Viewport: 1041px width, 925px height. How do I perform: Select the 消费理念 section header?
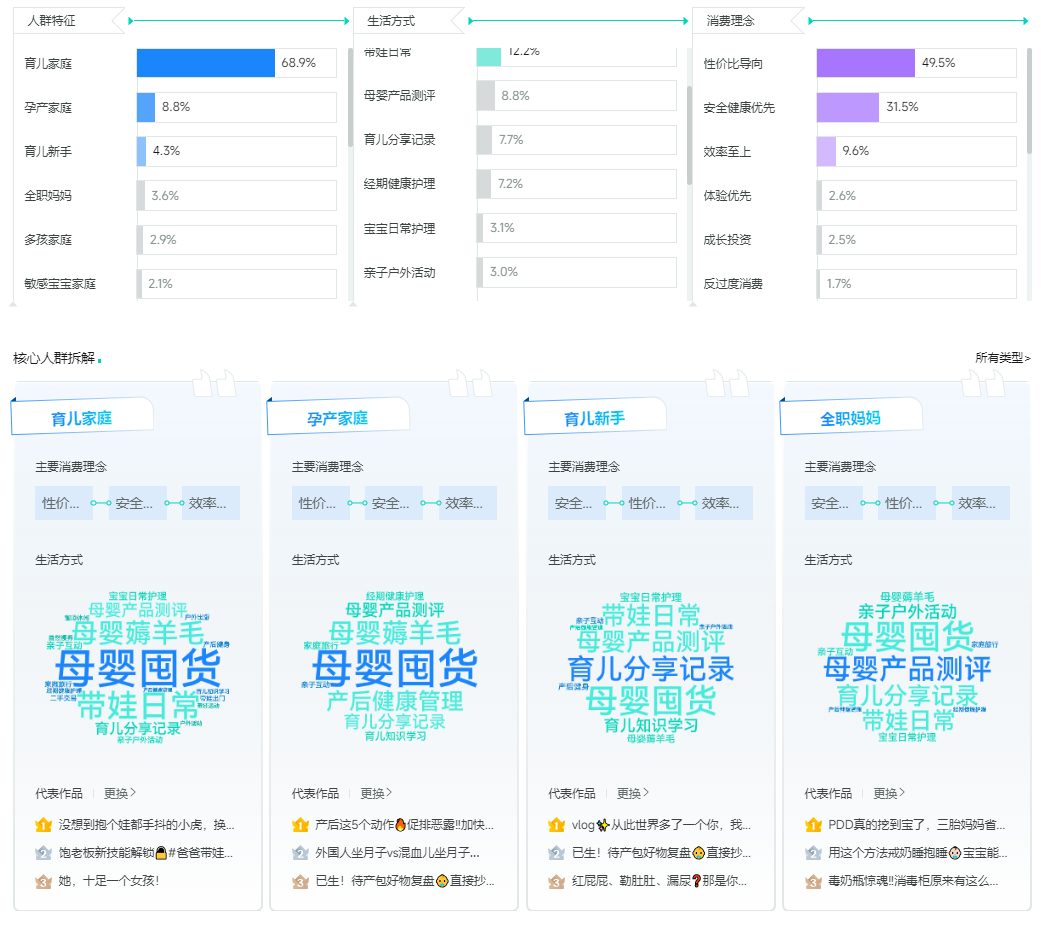click(x=730, y=20)
